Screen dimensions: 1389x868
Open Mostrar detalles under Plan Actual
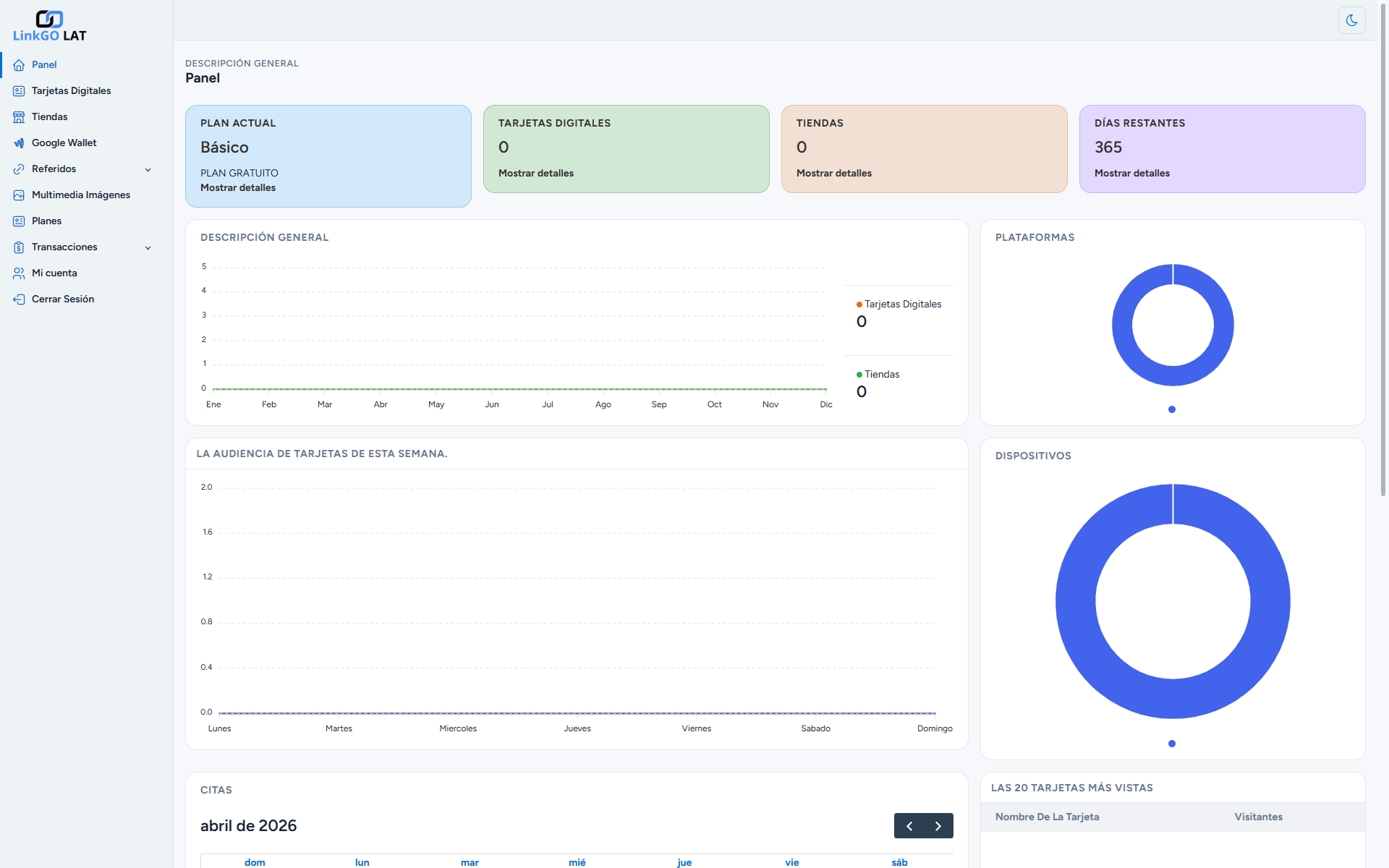238,188
